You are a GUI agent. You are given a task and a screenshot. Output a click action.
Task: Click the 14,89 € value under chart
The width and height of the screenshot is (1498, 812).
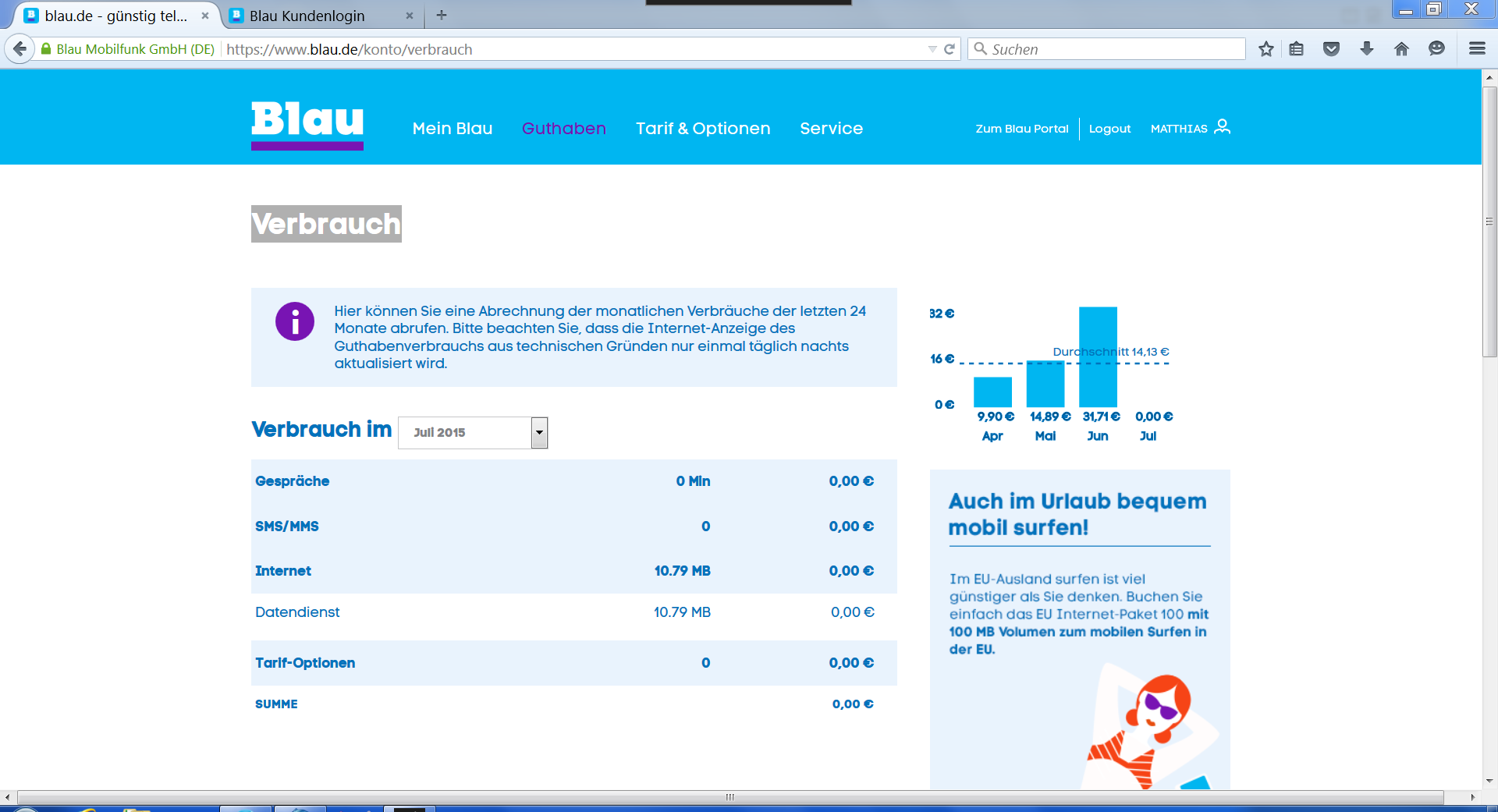pyautogui.click(x=1050, y=417)
